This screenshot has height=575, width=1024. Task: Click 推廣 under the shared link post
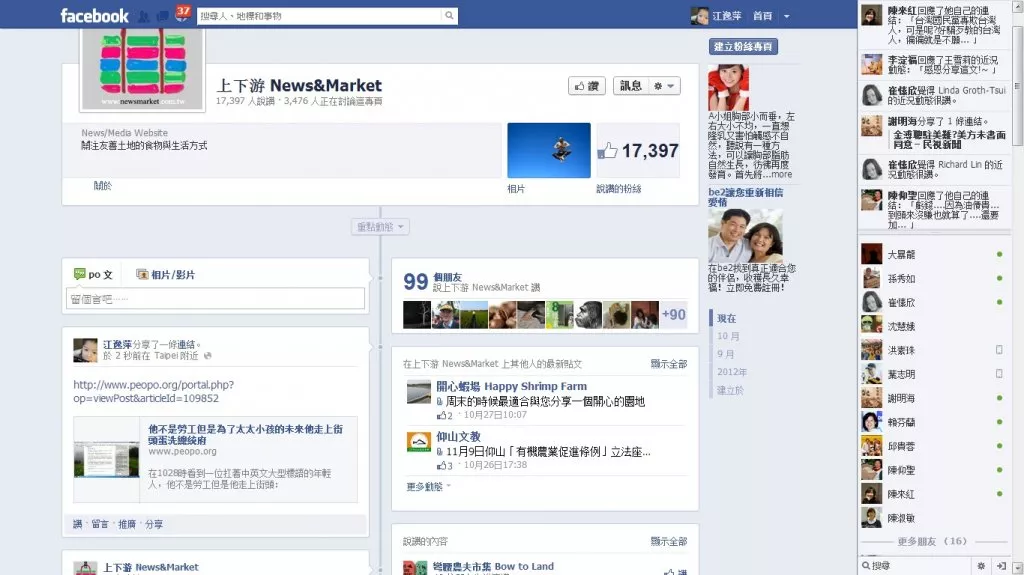point(127,524)
